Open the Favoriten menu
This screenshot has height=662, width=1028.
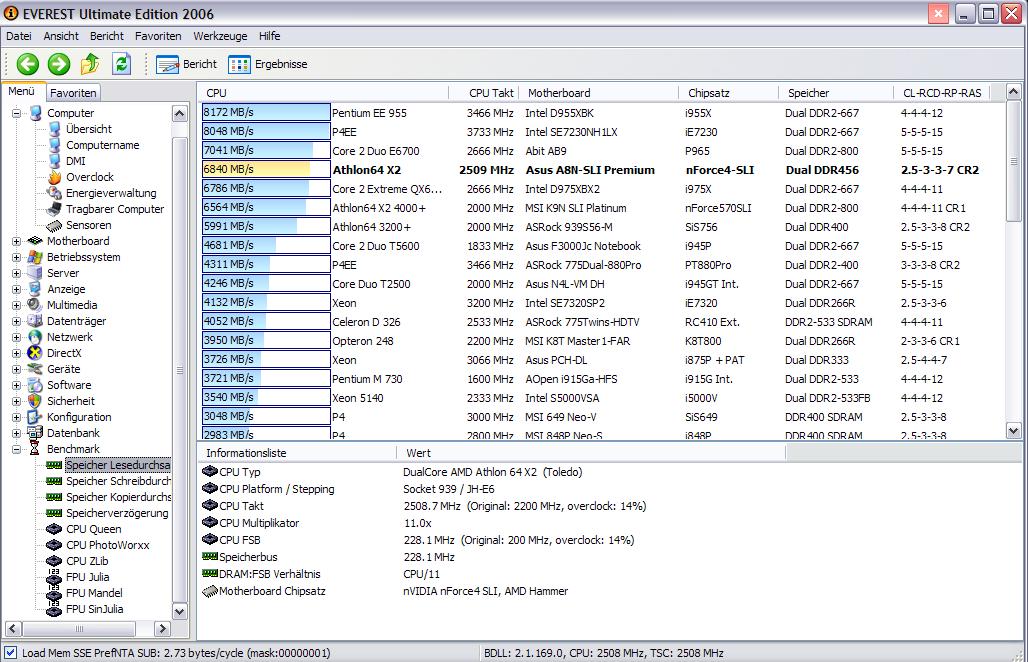click(x=158, y=36)
